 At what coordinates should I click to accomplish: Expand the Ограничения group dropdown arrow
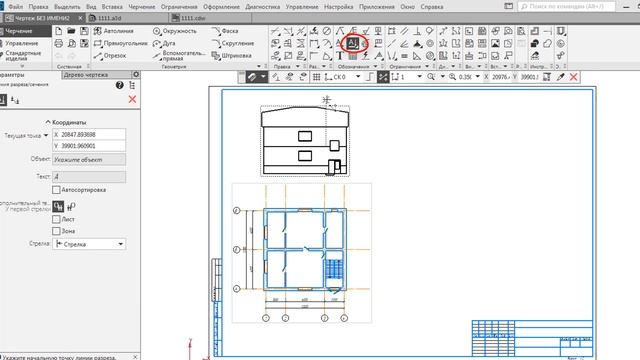427,66
